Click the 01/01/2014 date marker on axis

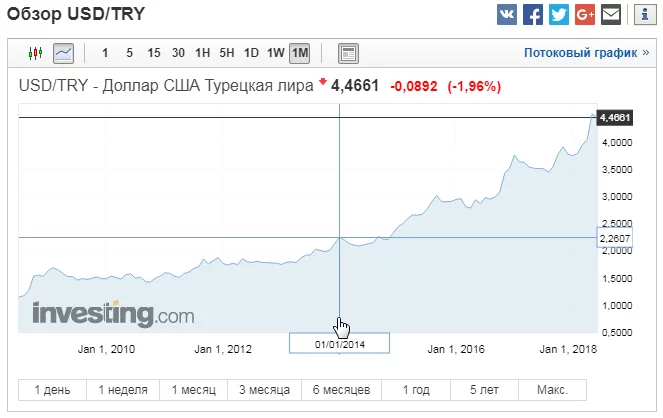339,344
